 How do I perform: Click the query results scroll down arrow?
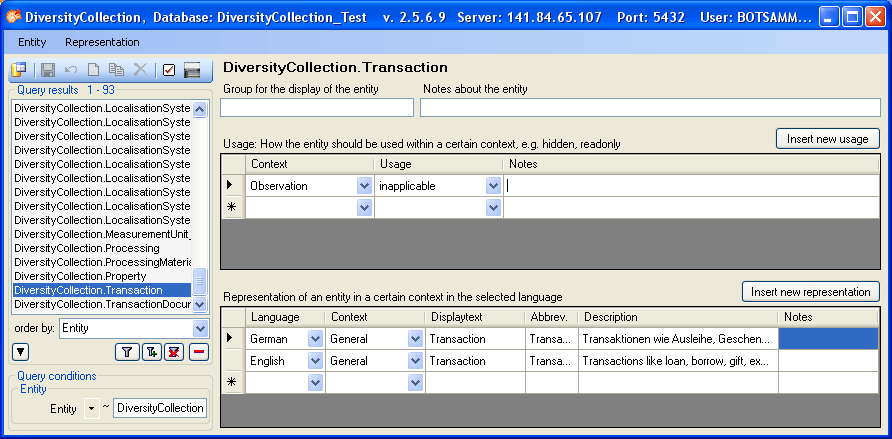200,305
